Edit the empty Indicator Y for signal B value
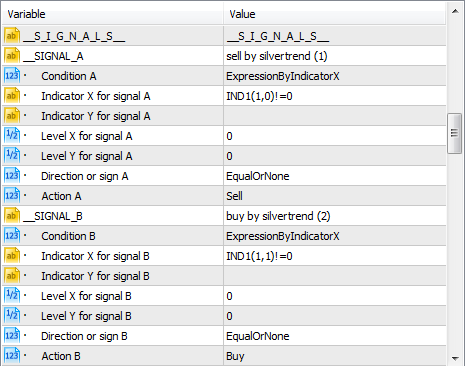This screenshot has width=465, height=366. point(335,276)
